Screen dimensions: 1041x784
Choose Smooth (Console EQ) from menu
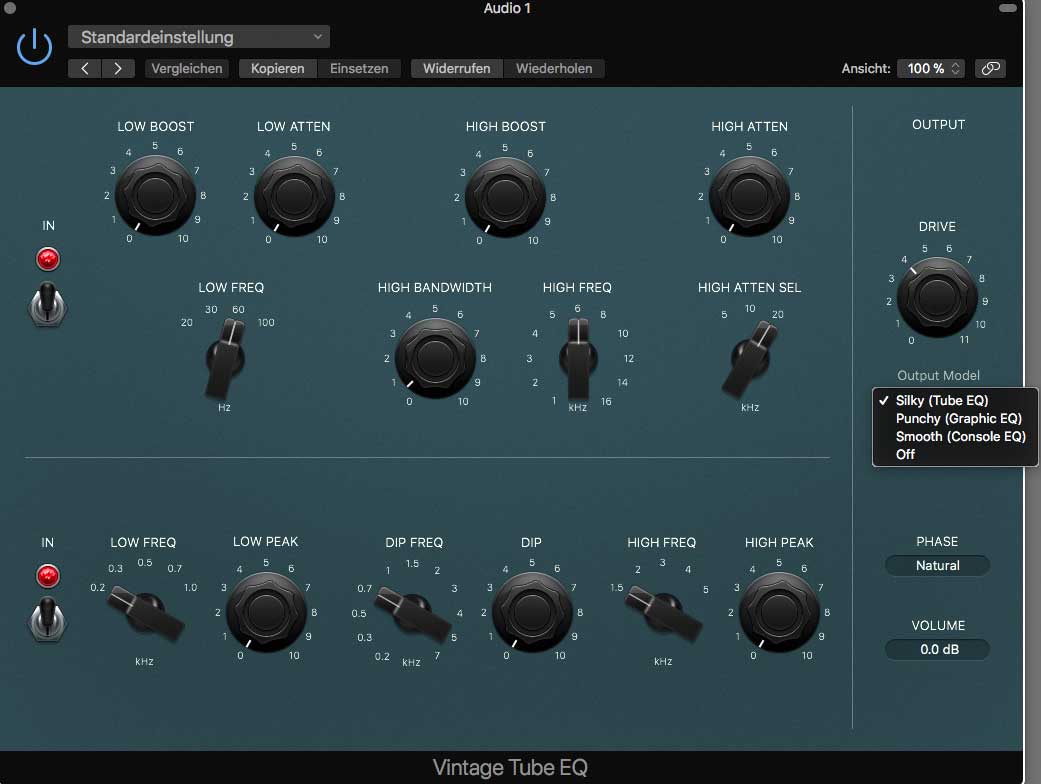coord(960,437)
